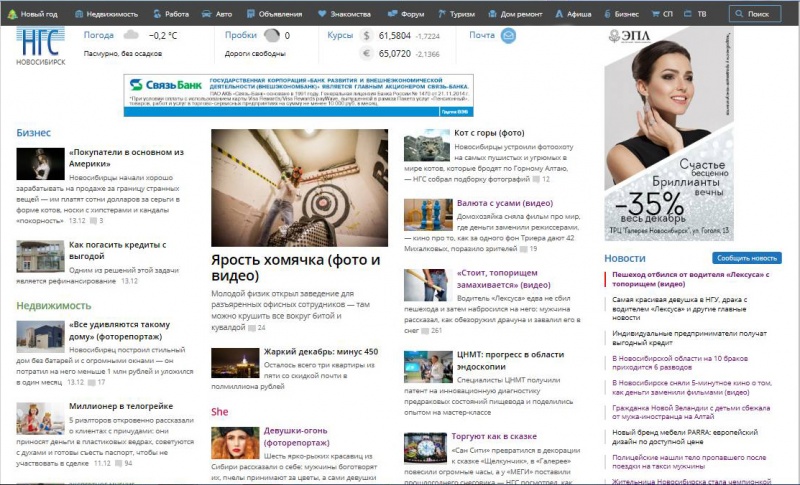The height and width of the screenshot is (485, 800).
Task: Click the Поиск search field
Action: click(755, 15)
